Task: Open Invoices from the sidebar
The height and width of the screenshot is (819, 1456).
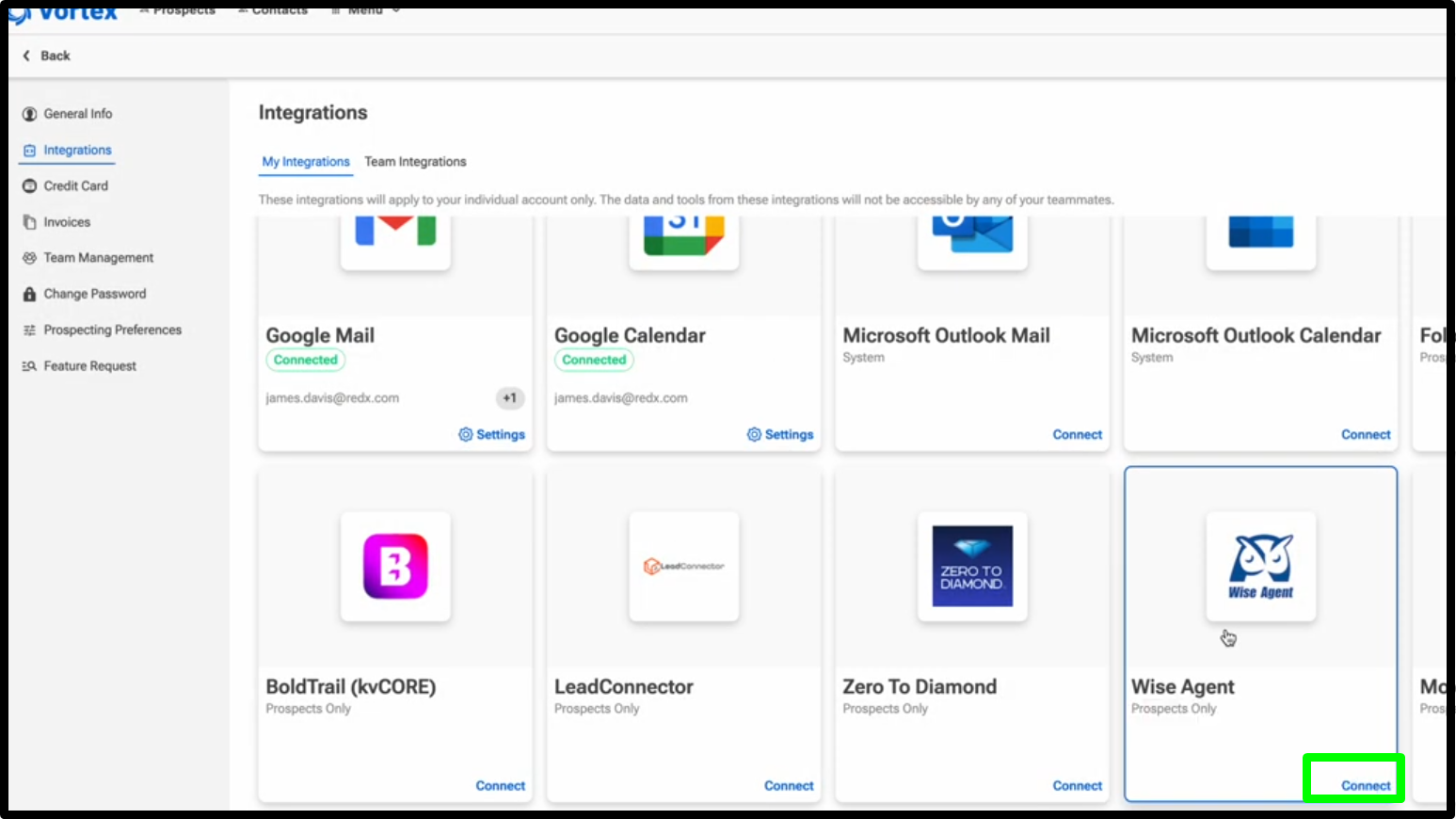Action: click(56, 222)
